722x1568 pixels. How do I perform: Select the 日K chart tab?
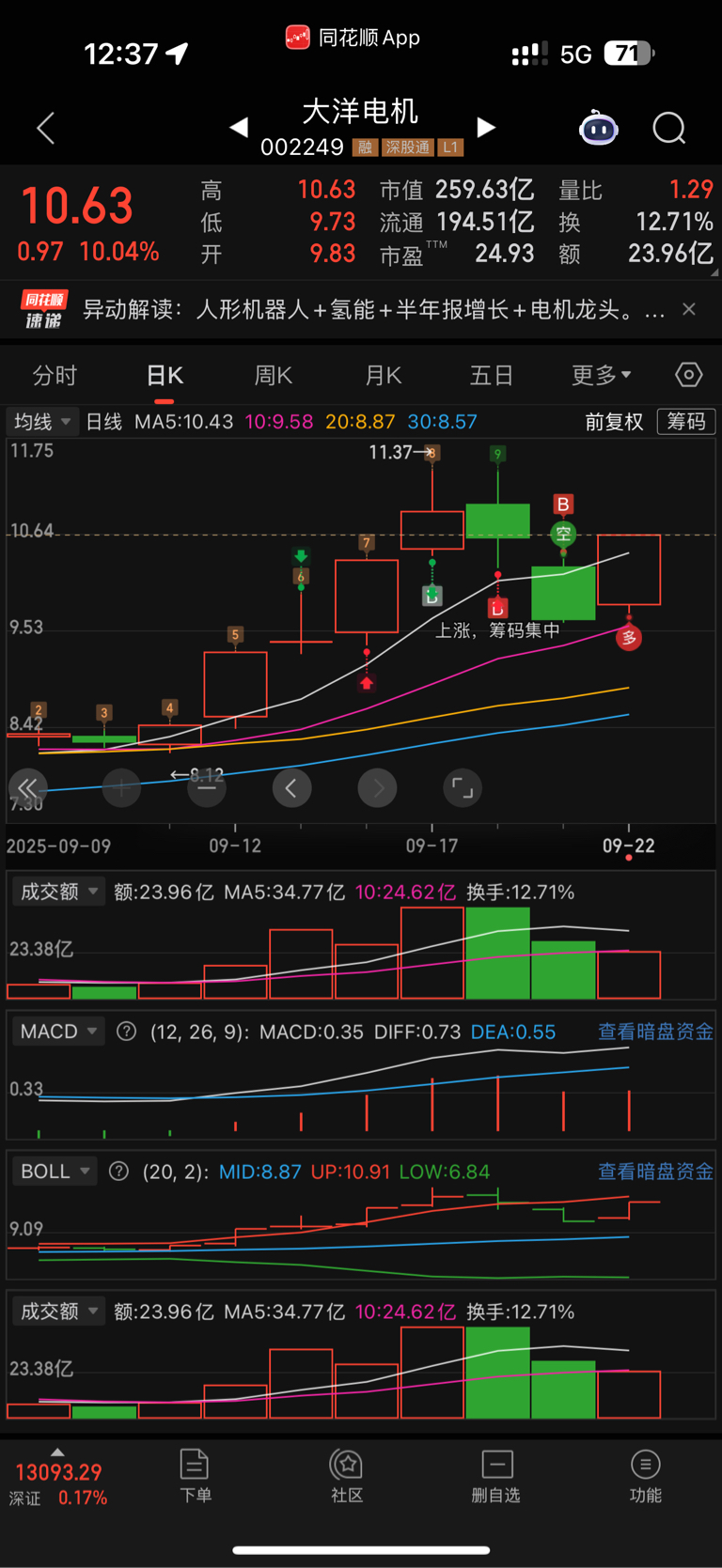pos(165,376)
